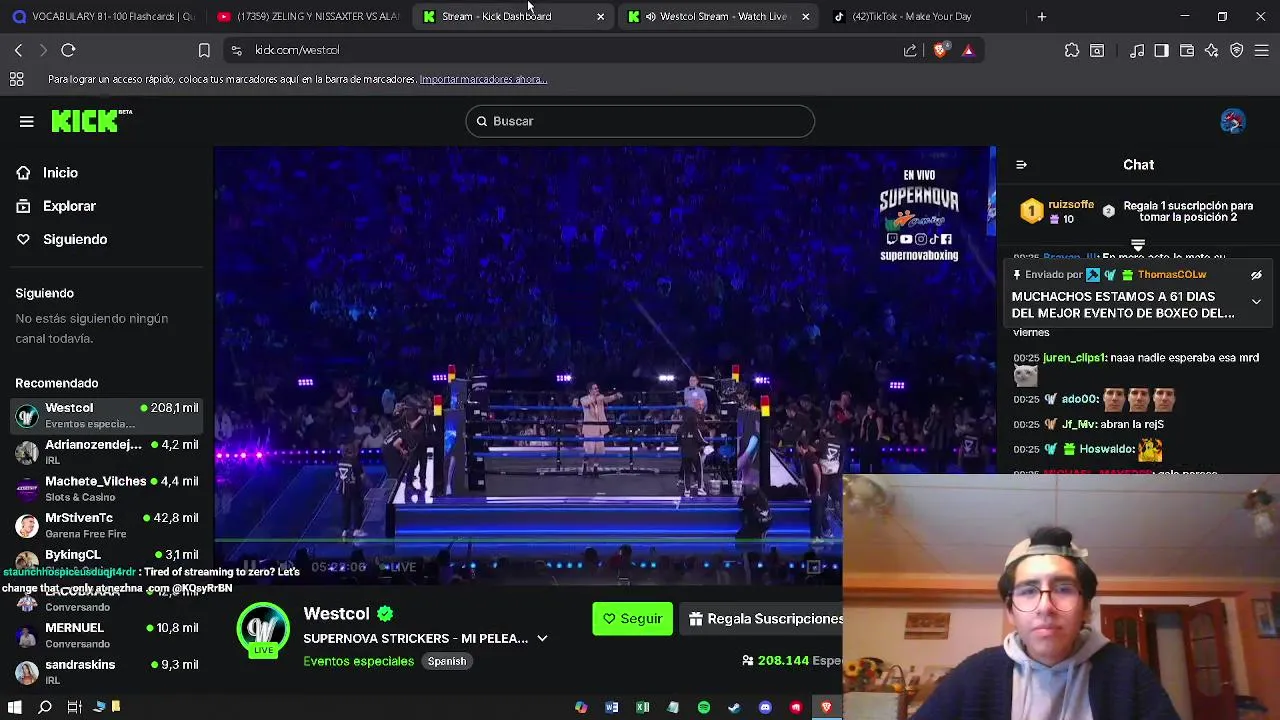The width and height of the screenshot is (1280, 720).
Task: Click Importar marcadores ahora link
Action: click(x=483, y=79)
